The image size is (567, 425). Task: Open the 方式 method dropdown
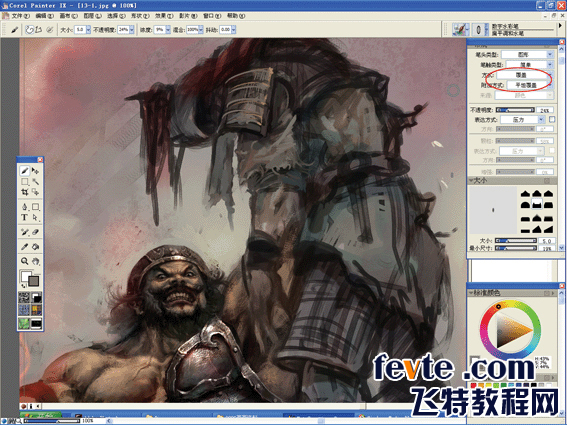click(524, 75)
